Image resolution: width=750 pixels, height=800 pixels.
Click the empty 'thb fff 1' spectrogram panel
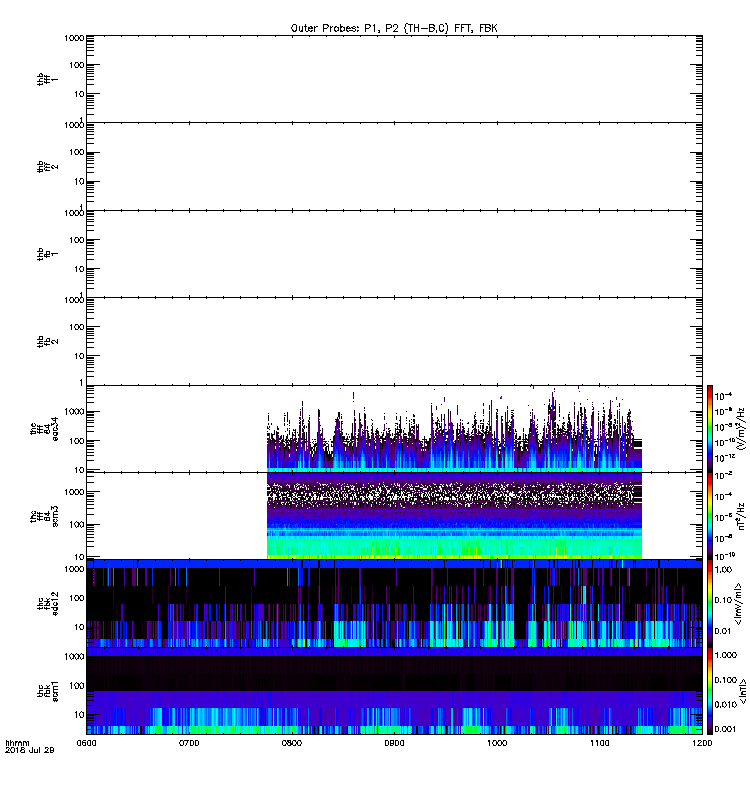(394, 79)
